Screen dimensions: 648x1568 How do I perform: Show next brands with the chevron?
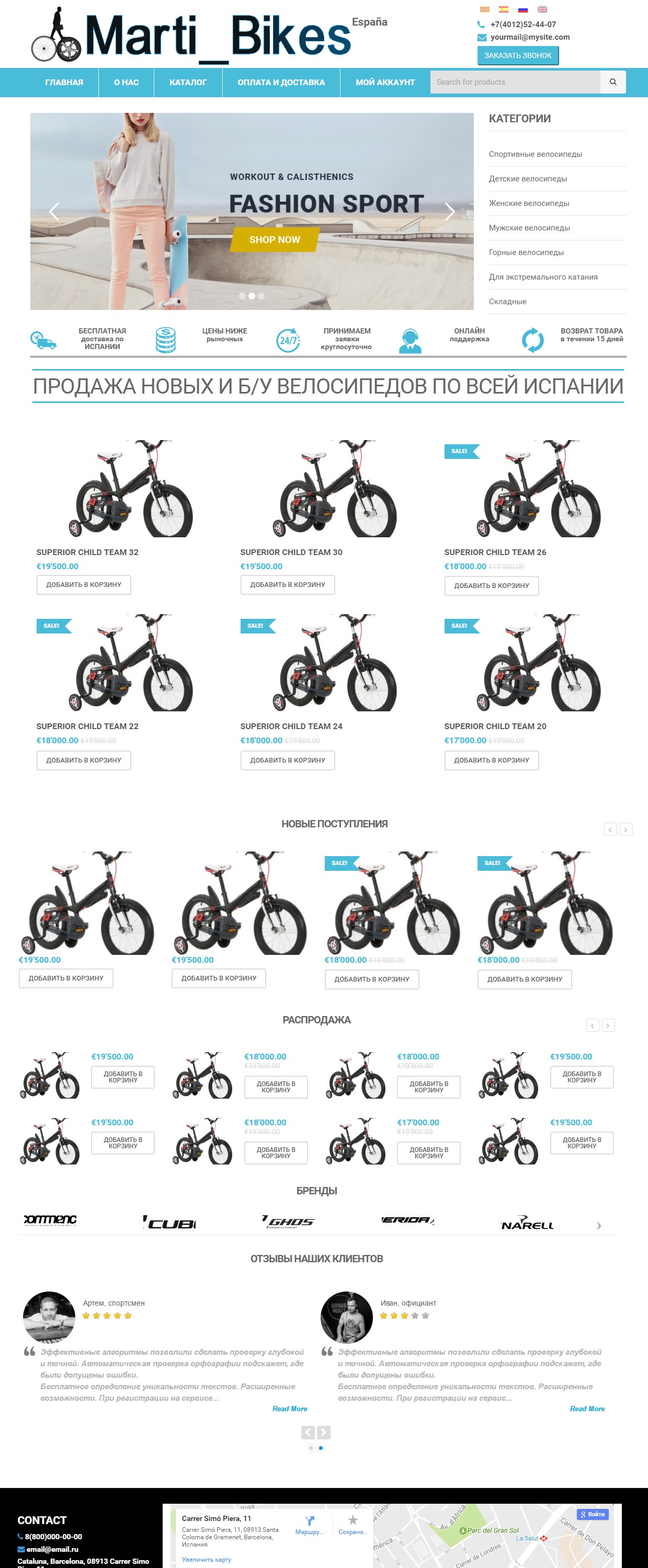coord(599,1225)
